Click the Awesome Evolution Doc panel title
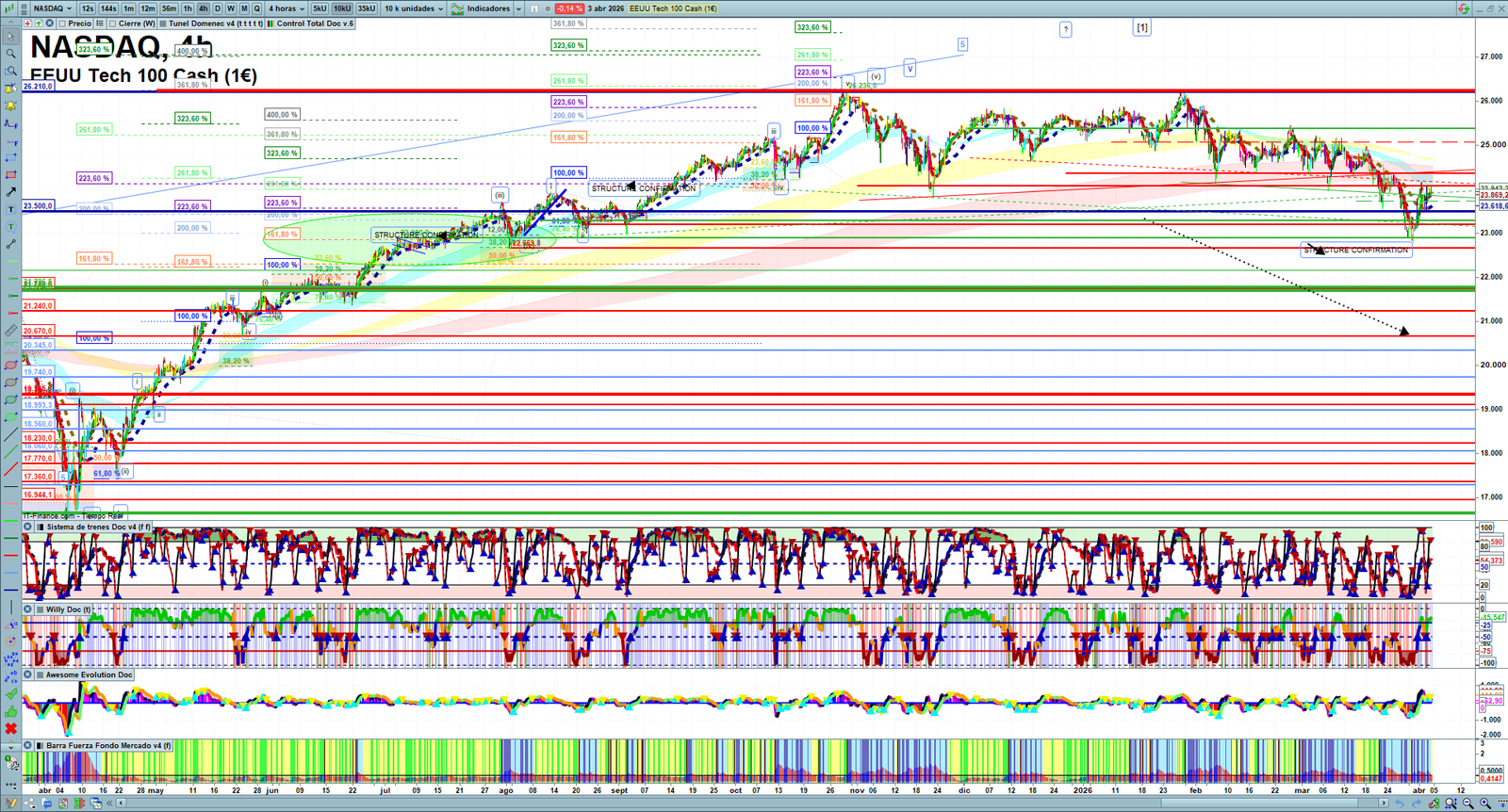This screenshot has width=1508, height=812. 90,674
